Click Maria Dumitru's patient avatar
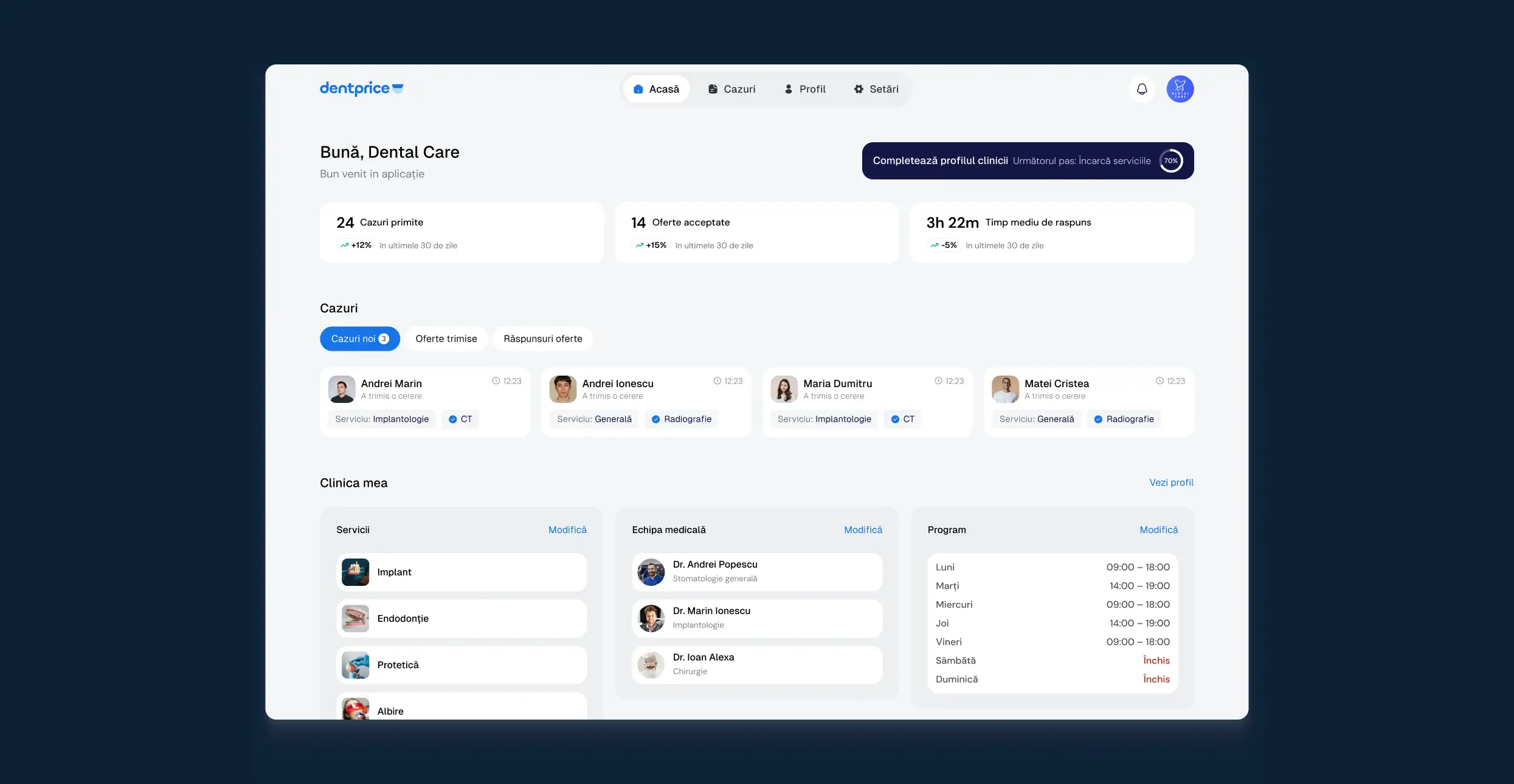1514x784 pixels. coord(784,389)
